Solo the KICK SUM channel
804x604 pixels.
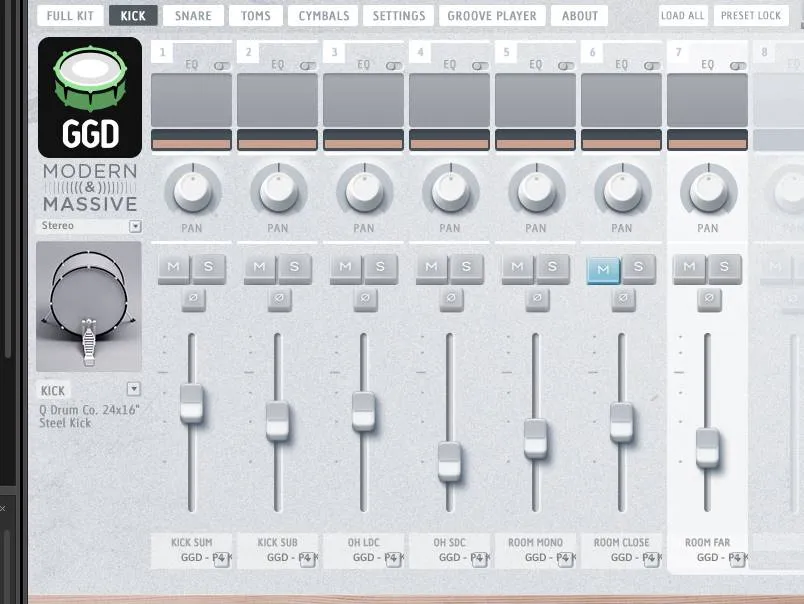pos(209,268)
